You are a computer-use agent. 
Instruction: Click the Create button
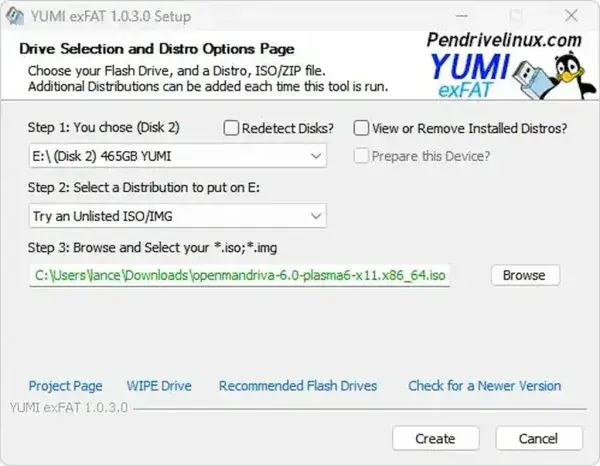pyautogui.click(x=435, y=438)
